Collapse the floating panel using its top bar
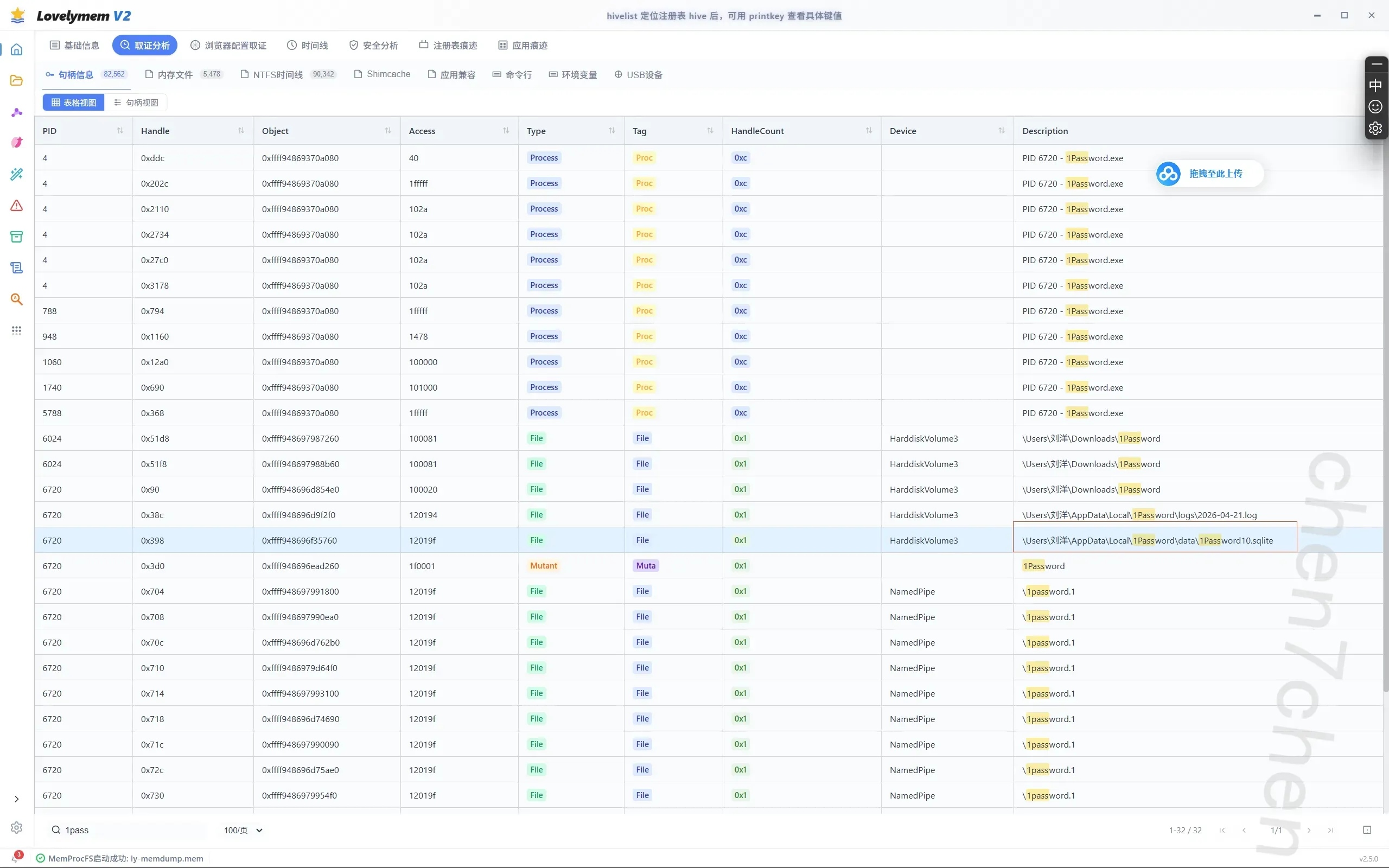Screen dimensions: 1389x868 tap(1377, 63)
